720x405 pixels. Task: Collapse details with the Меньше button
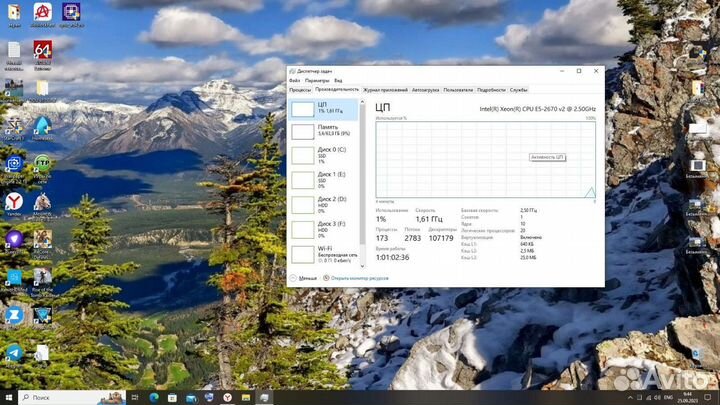pos(306,278)
